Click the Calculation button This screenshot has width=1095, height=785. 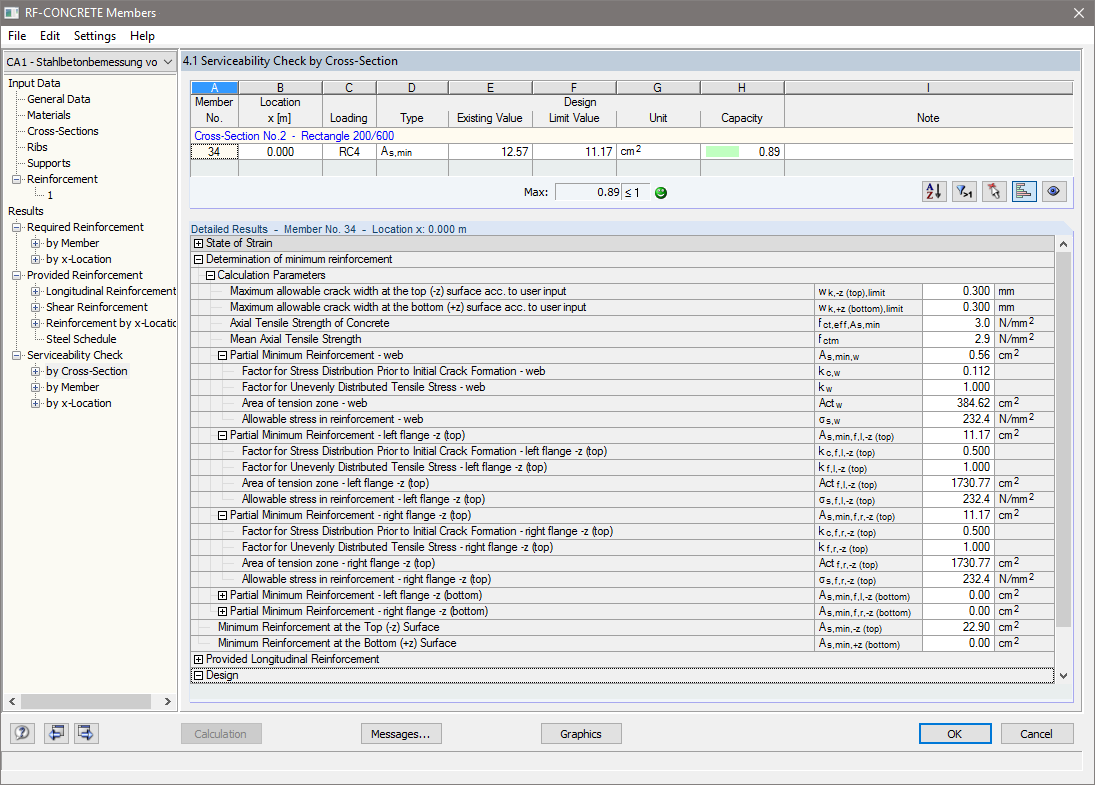pyautogui.click(x=221, y=733)
